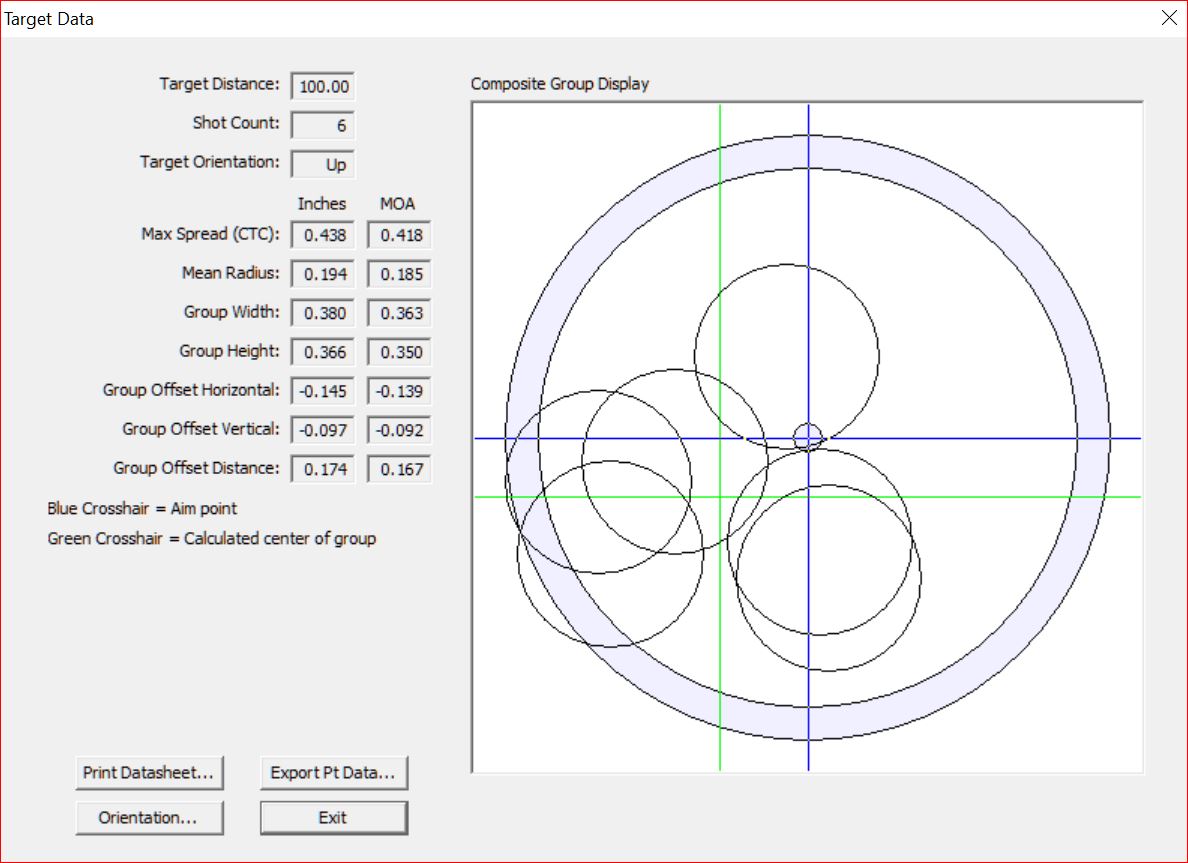Click Group Offset Distance inches field 0.174
This screenshot has width=1188, height=863.
(x=323, y=469)
